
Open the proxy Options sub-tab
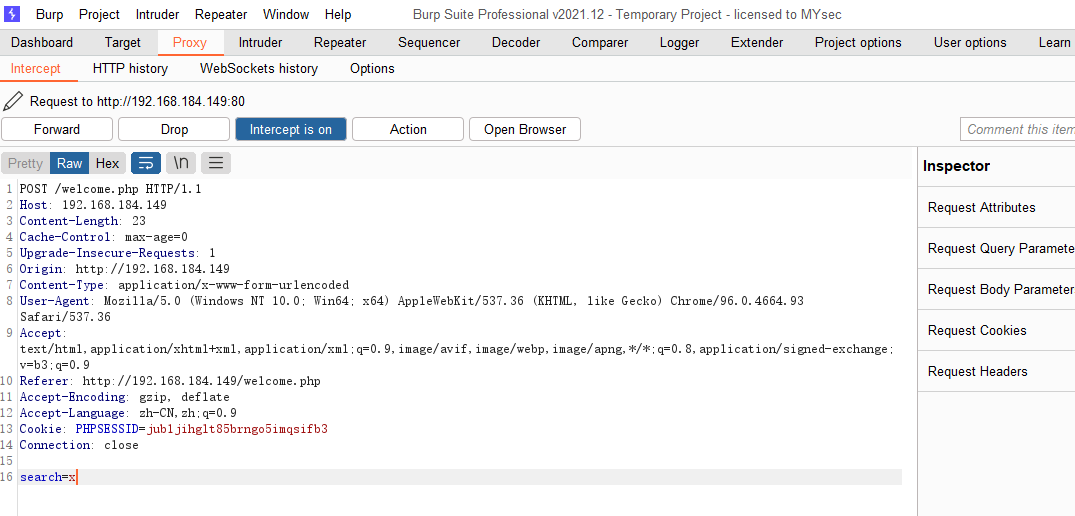(372, 69)
